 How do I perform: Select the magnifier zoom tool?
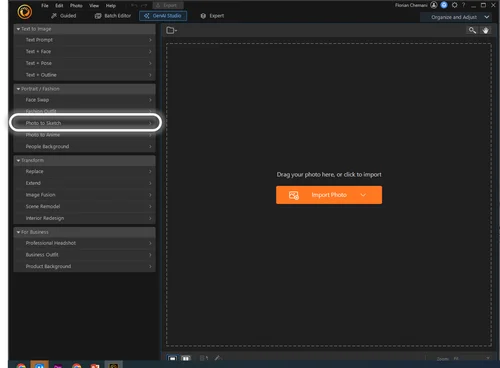(472, 30)
